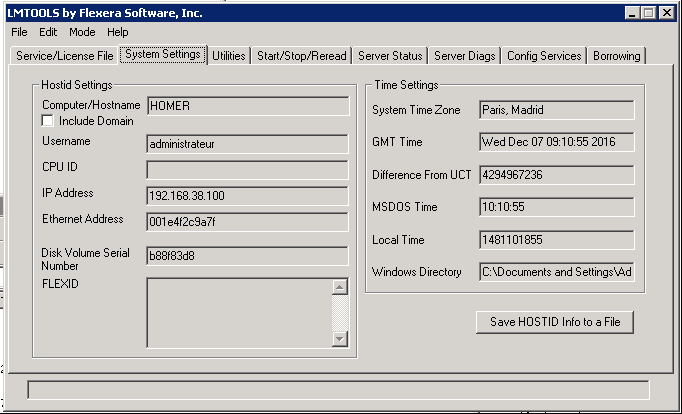Click the Computer/Hostname field showing HOMER
The image size is (682, 414).
(247, 106)
